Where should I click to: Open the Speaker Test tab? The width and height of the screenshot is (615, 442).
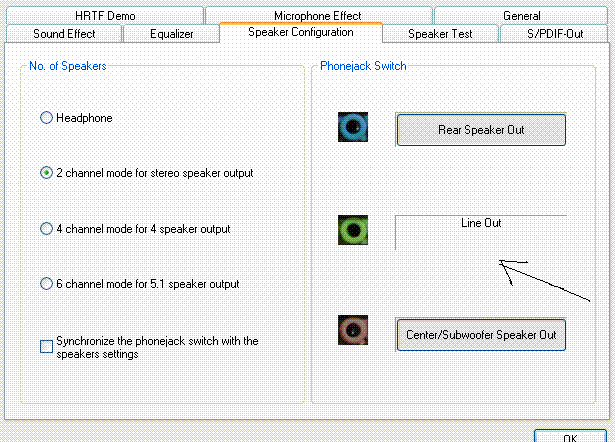440,34
